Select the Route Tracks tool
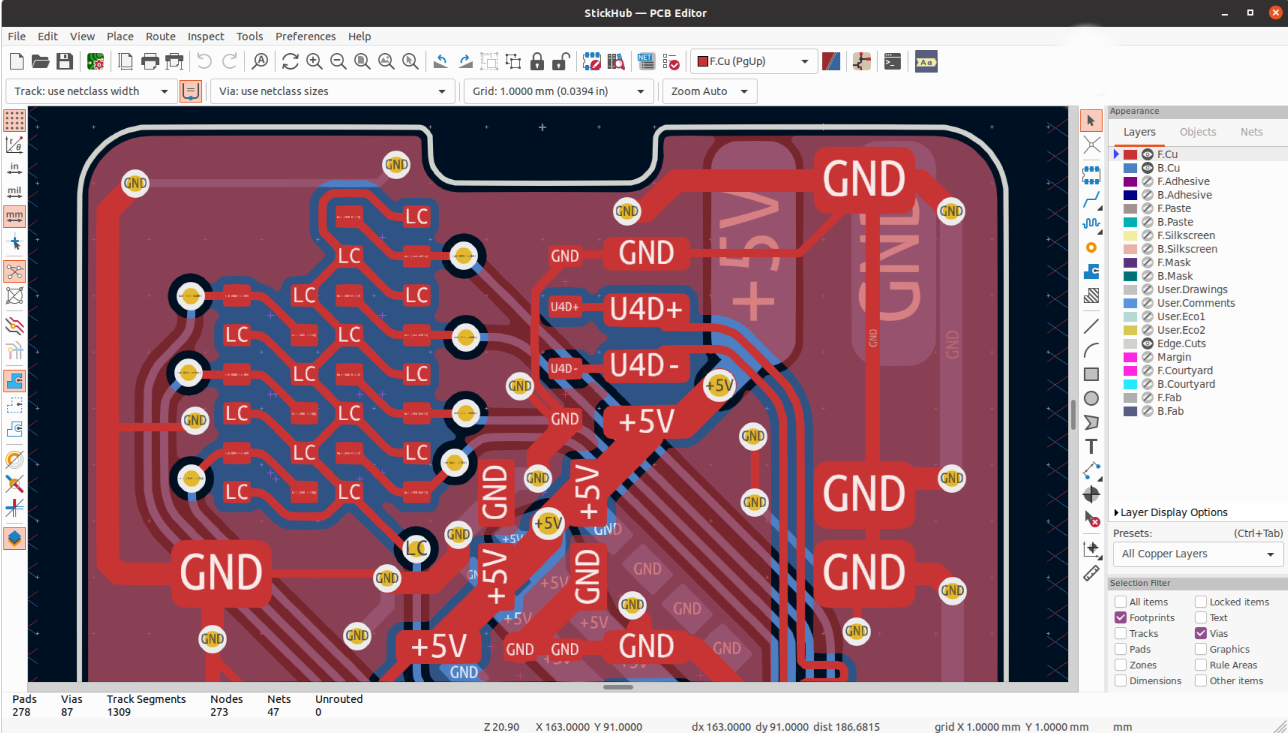This screenshot has height=733, width=1288. coord(1091,200)
